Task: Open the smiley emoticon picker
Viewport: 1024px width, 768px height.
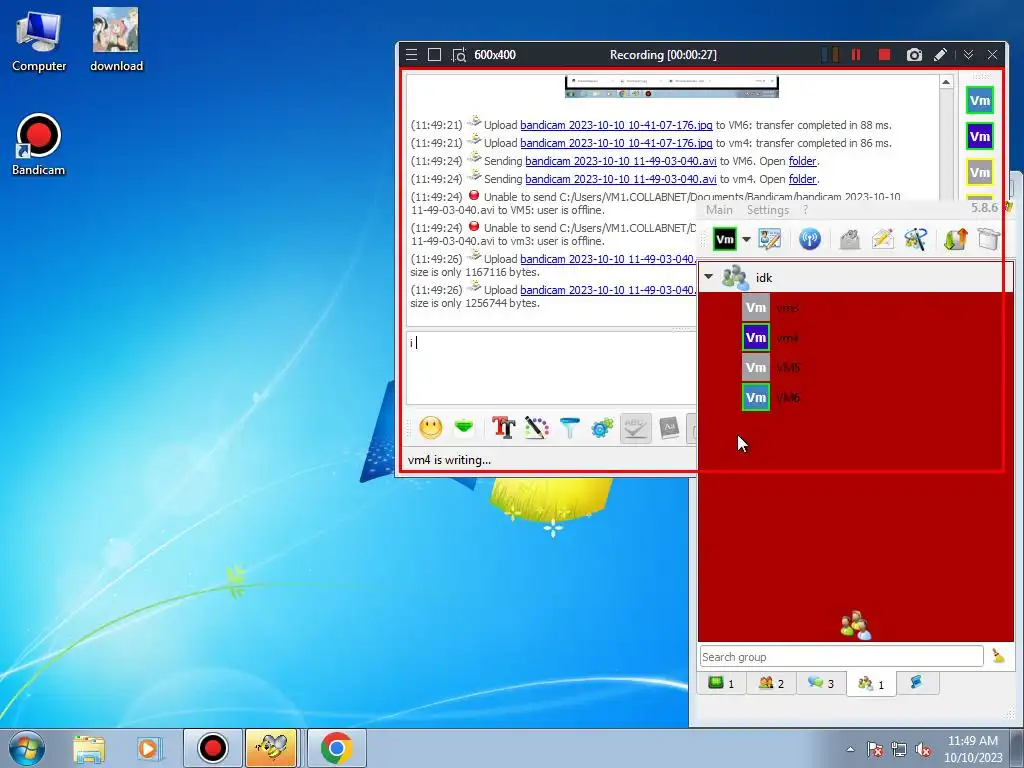Action: click(430, 428)
